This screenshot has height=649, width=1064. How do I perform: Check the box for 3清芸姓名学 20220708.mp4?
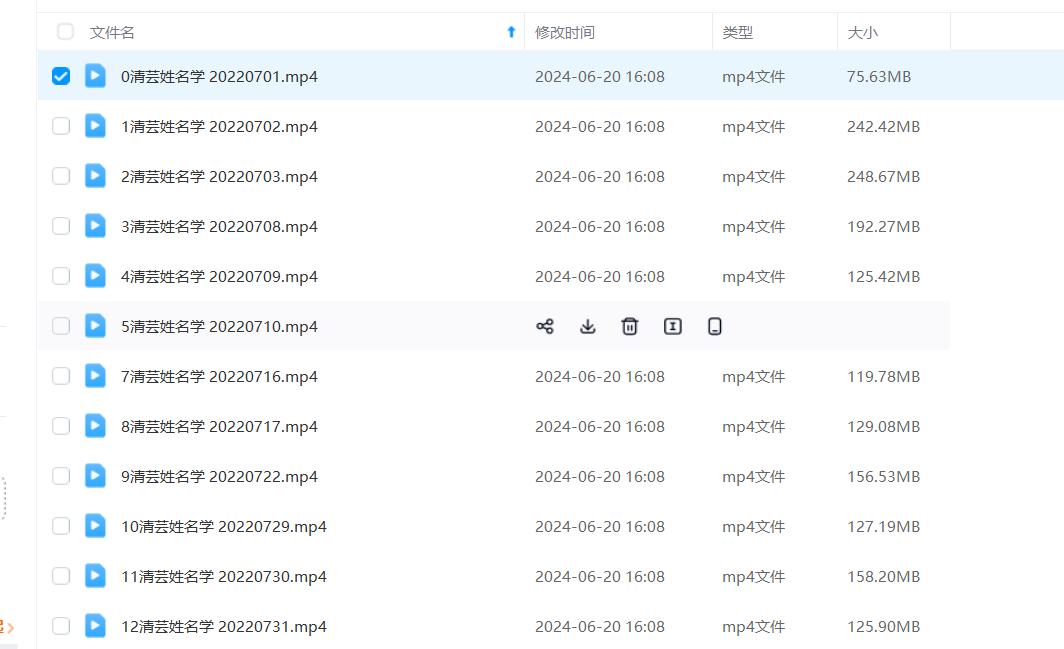61,226
